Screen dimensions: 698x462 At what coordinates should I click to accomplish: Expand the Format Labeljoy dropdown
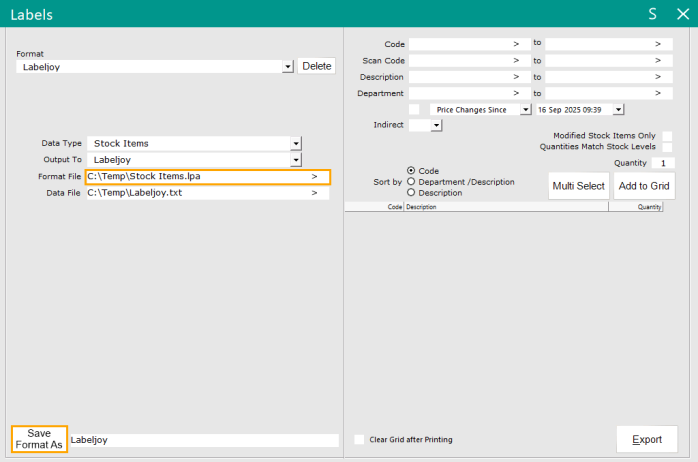[x=288, y=66]
